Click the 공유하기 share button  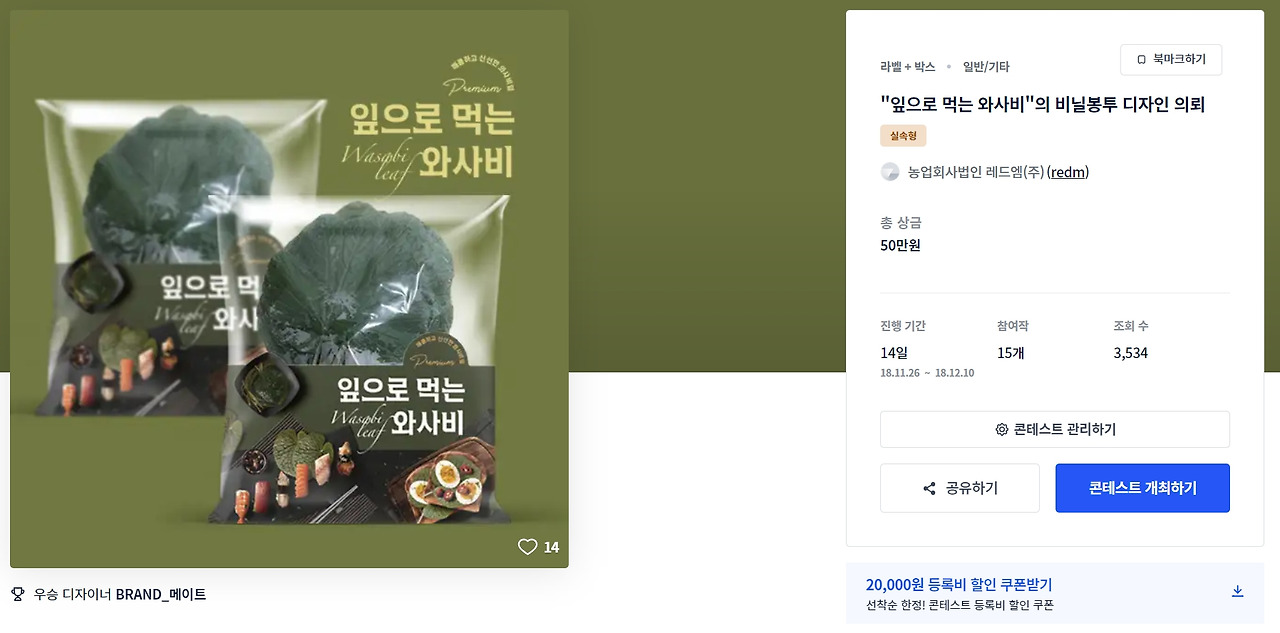960,488
